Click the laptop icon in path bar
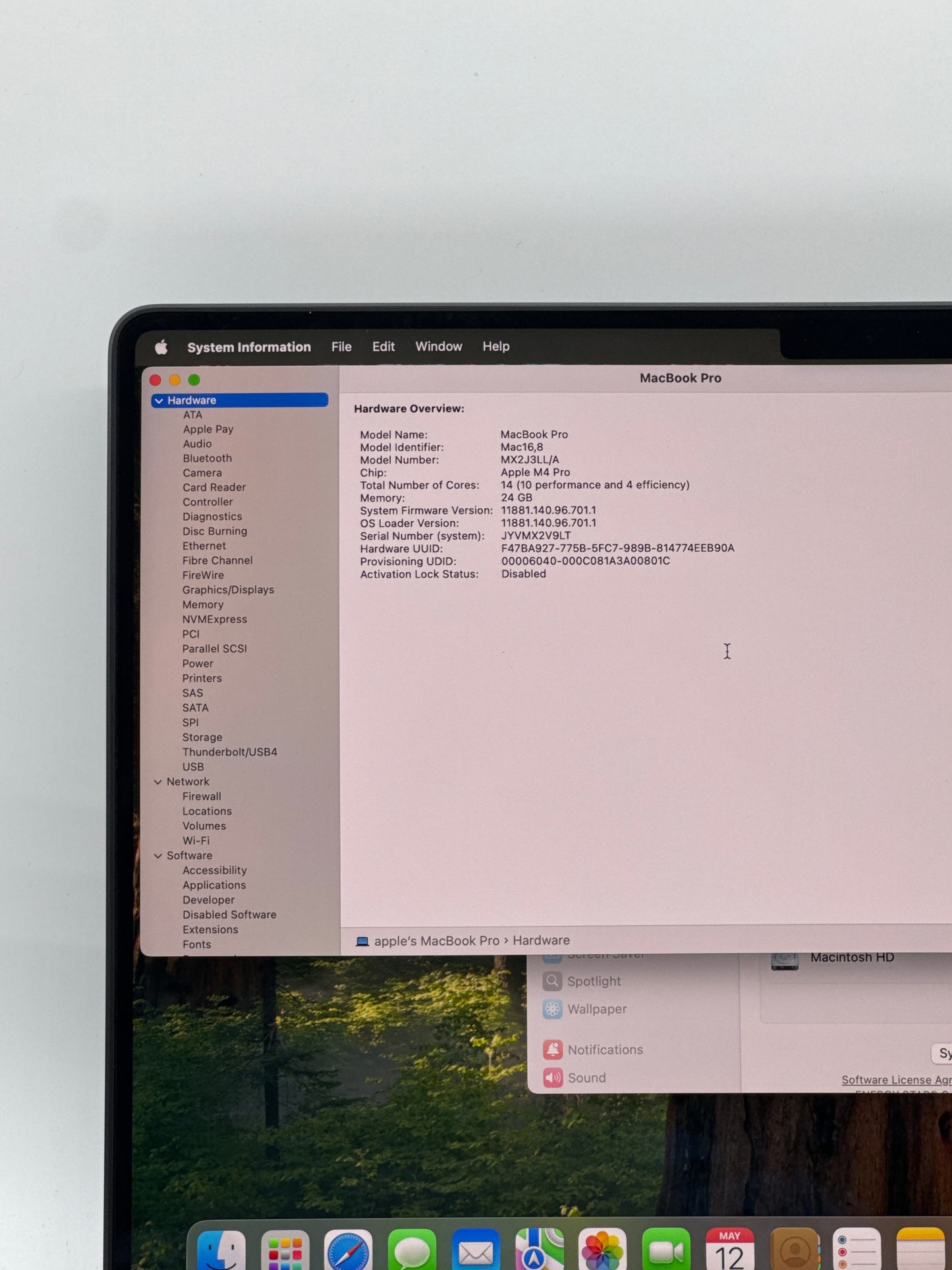The height and width of the screenshot is (1270, 952). 362,941
